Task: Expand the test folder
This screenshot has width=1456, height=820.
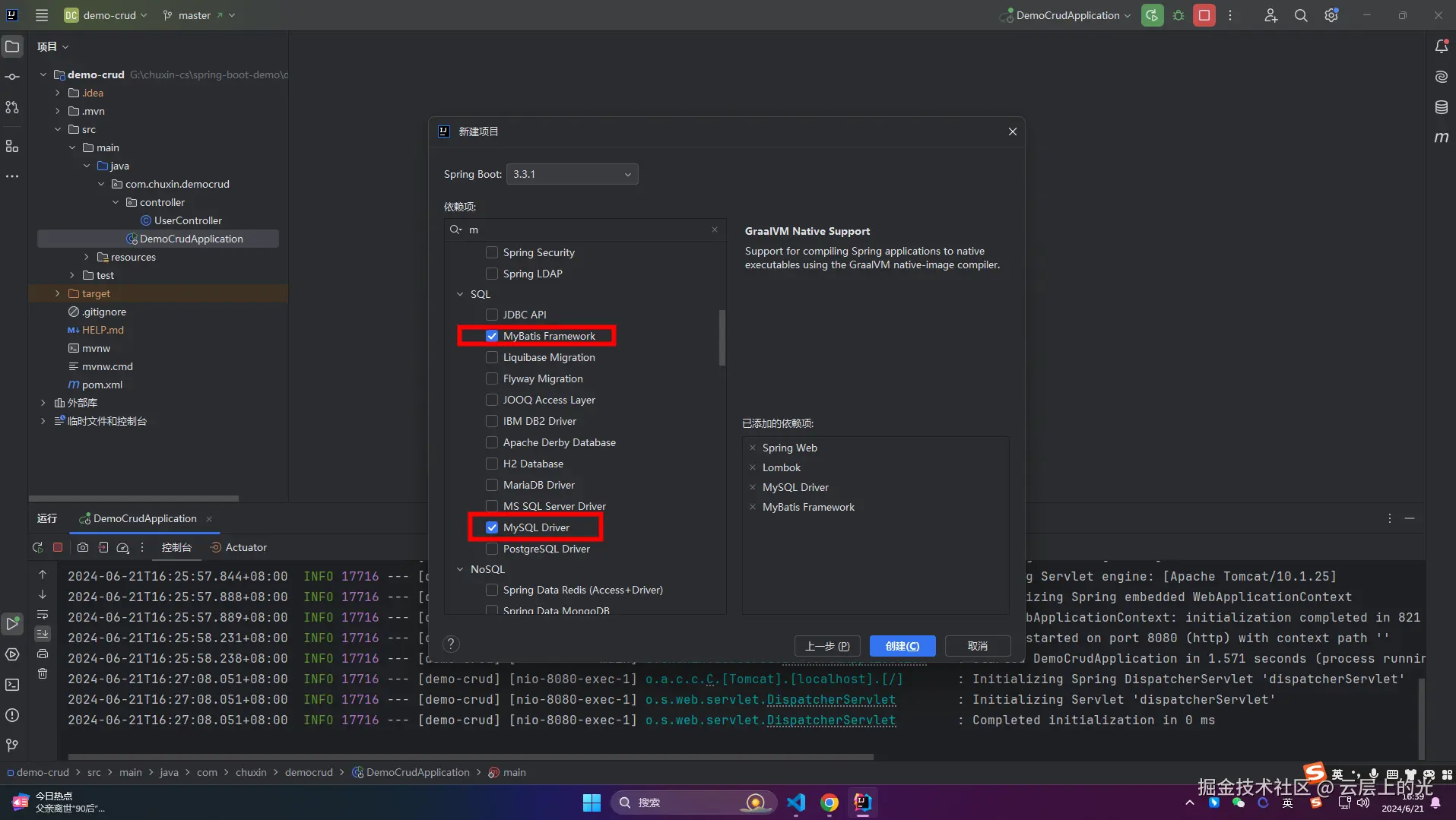Action: pyautogui.click(x=72, y=275)
